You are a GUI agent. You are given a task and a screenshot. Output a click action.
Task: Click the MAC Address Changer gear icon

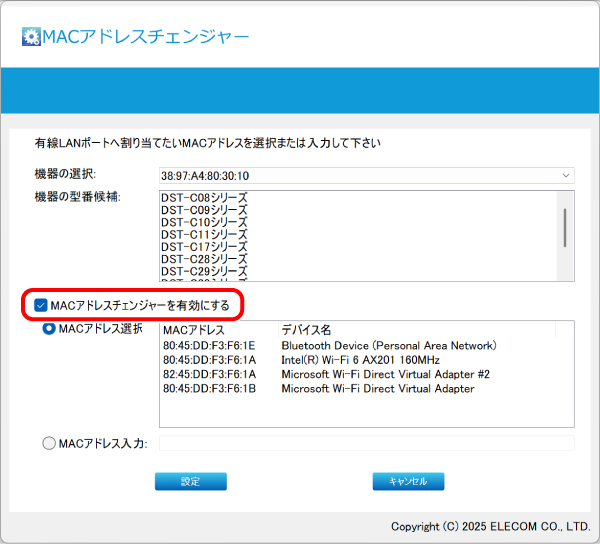pos(31,37)
